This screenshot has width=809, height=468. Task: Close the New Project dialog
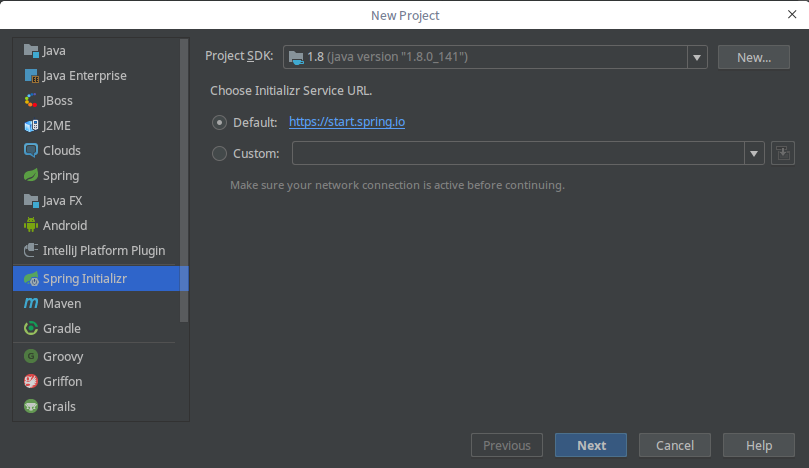[792, 14]
